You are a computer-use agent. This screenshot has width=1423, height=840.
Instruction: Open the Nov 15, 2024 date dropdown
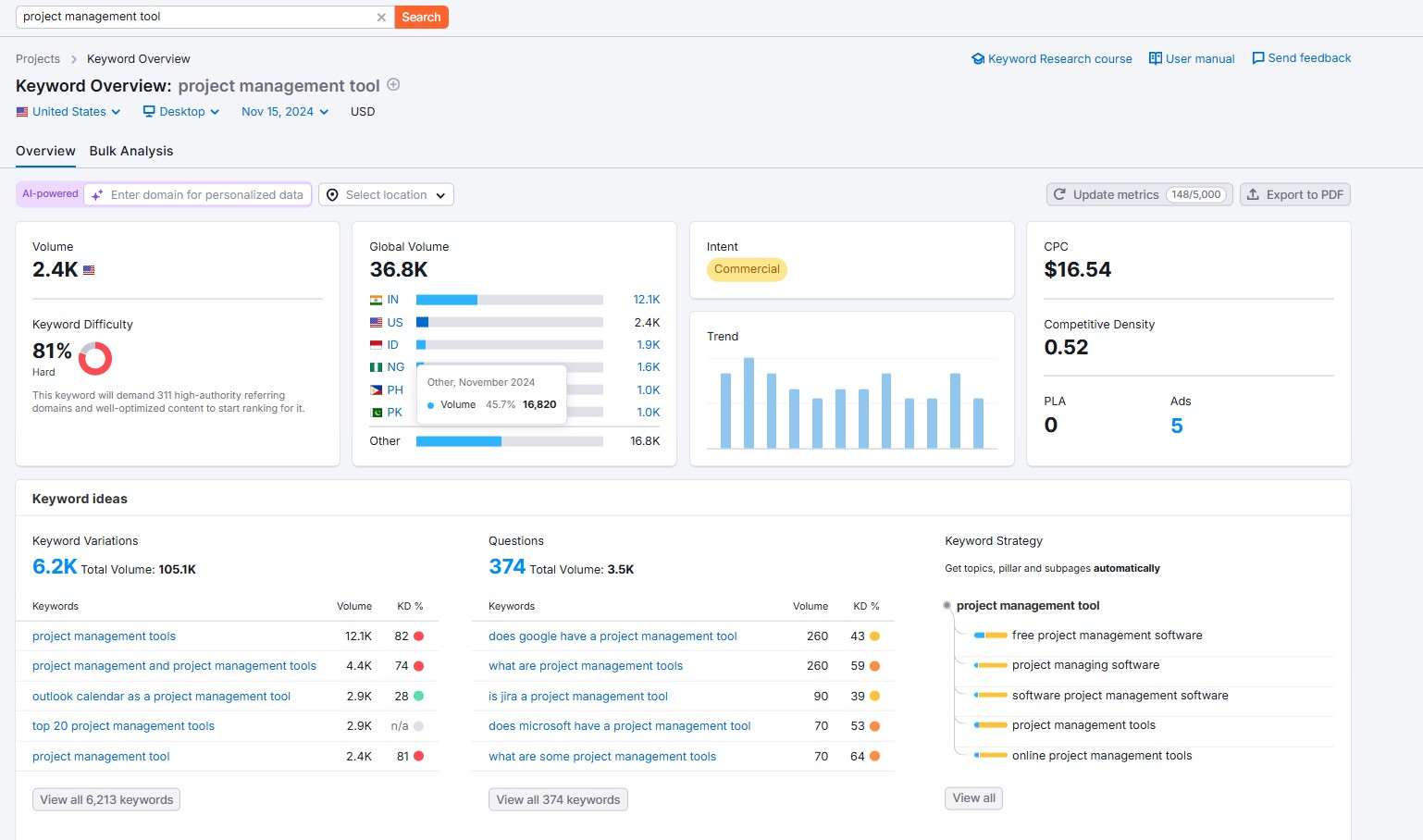pyautogui.click(x=285, y=112)
